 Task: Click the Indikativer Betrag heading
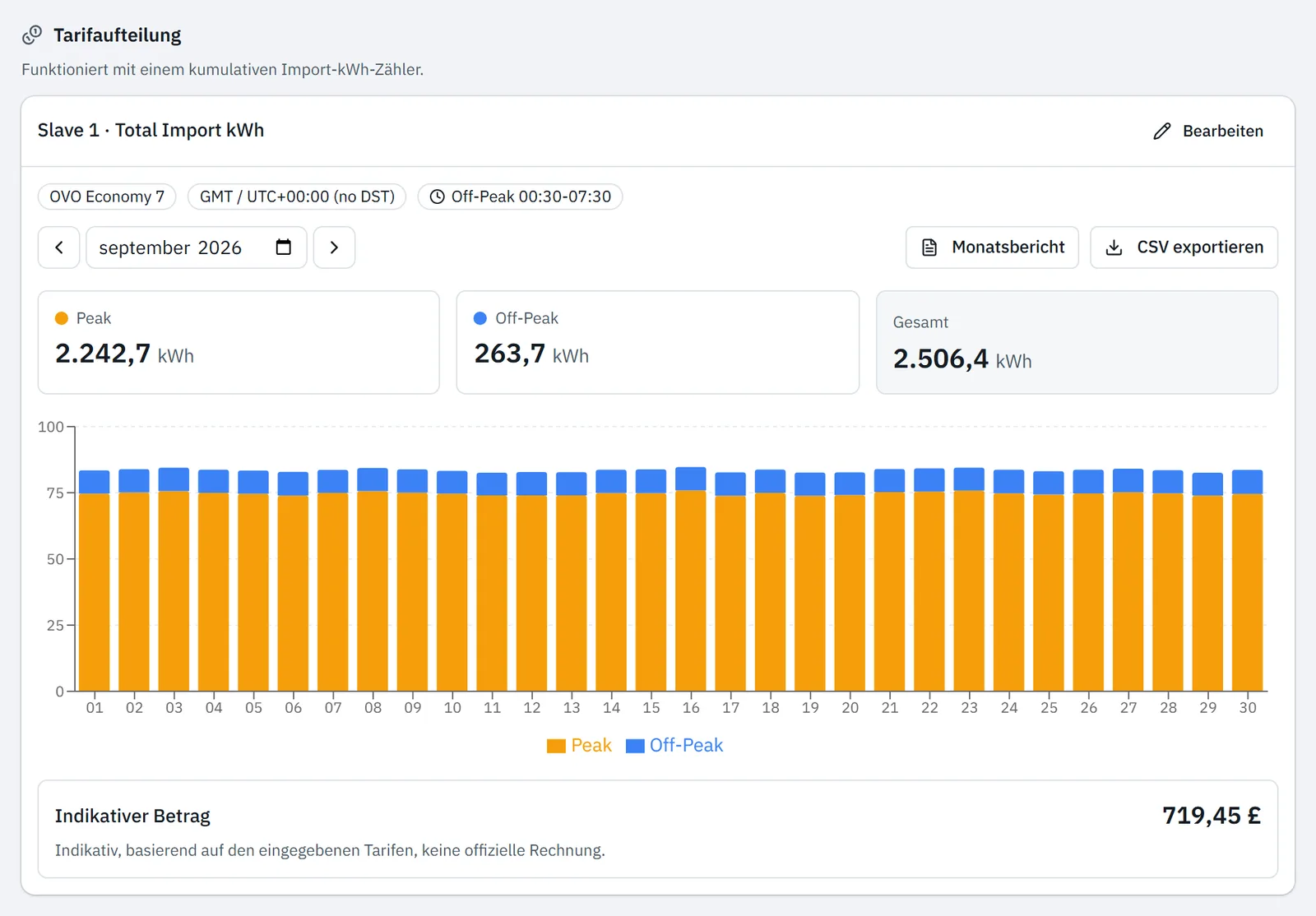(132, 816)
